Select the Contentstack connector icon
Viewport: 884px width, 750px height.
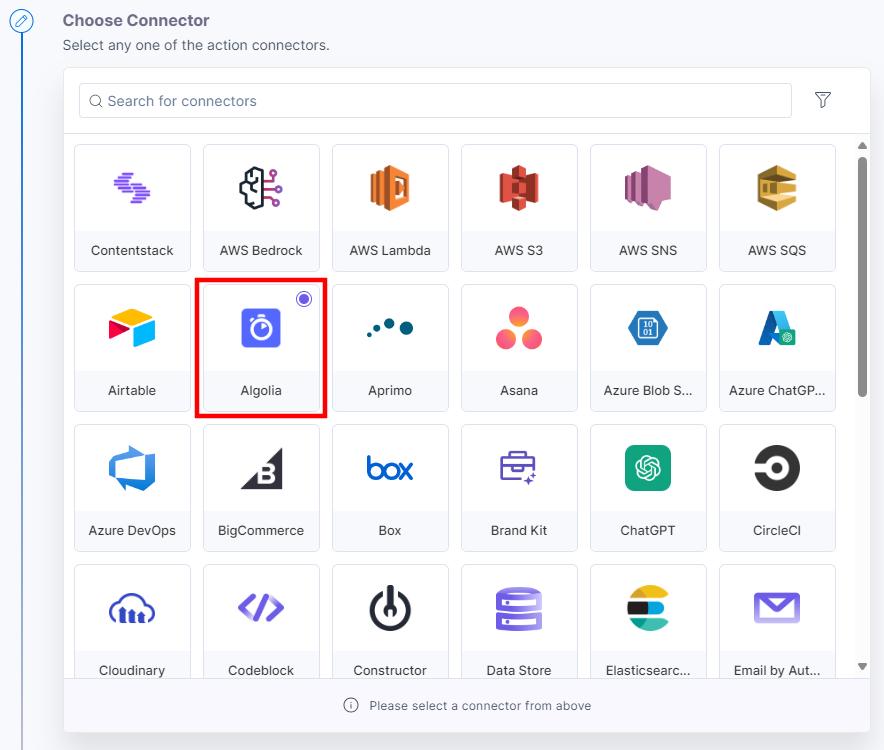[132, 188]
